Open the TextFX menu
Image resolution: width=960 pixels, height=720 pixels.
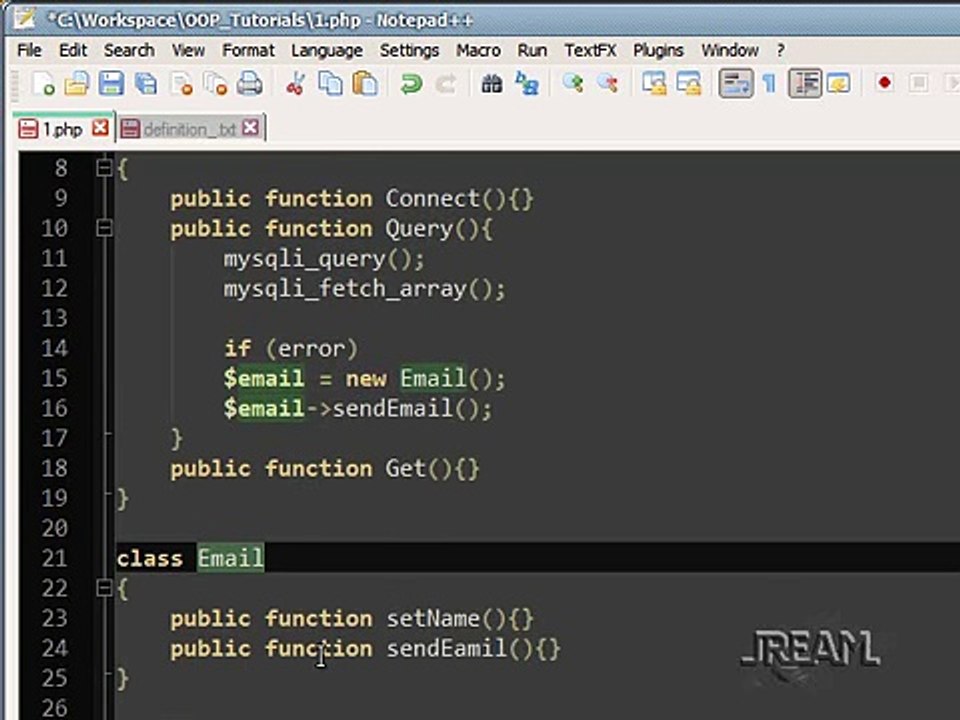coord(590,50)
